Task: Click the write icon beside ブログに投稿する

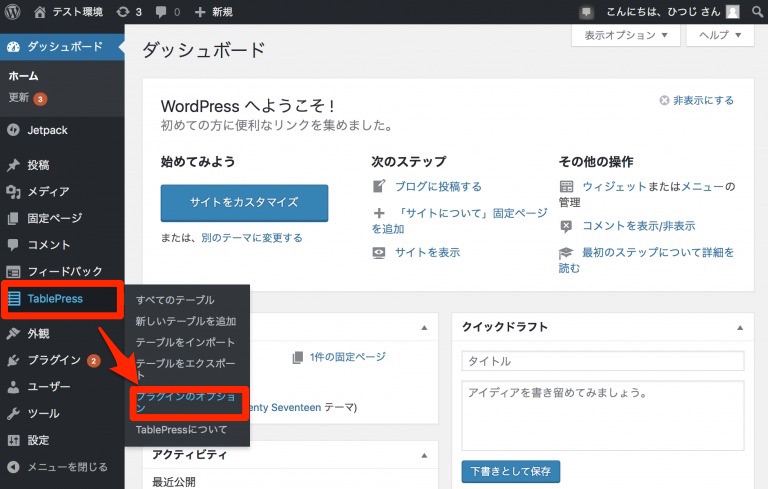Action: tap(379, 186)
